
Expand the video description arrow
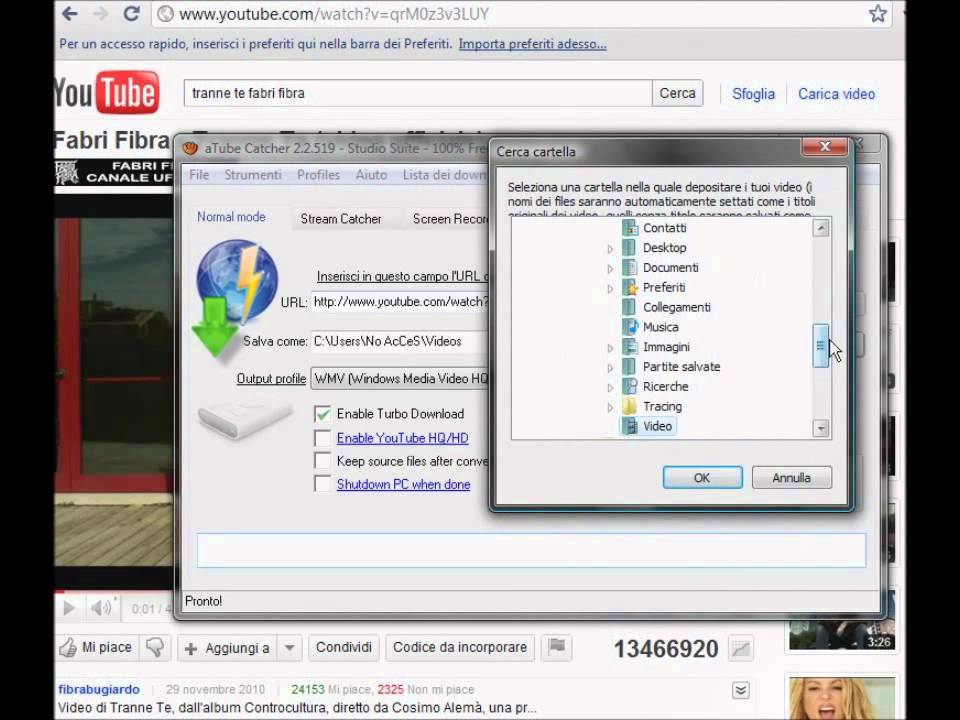pyautogui.click(x=740, y=691)
